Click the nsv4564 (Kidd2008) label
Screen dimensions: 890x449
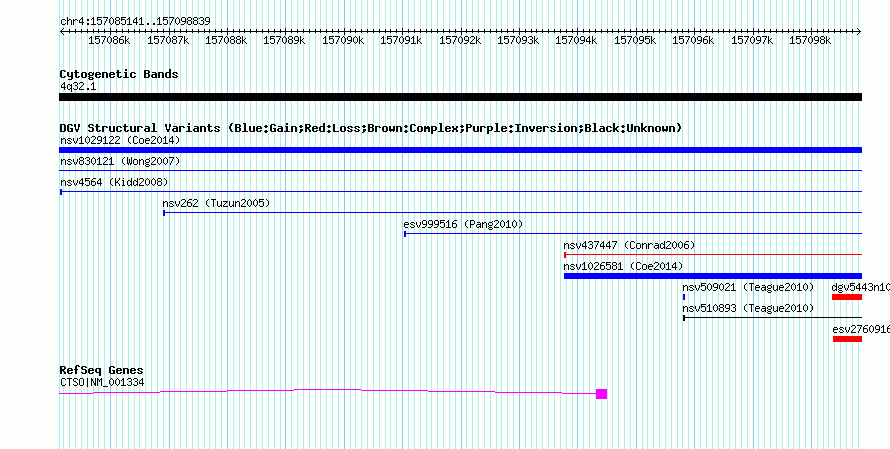[x=114, y=182]
